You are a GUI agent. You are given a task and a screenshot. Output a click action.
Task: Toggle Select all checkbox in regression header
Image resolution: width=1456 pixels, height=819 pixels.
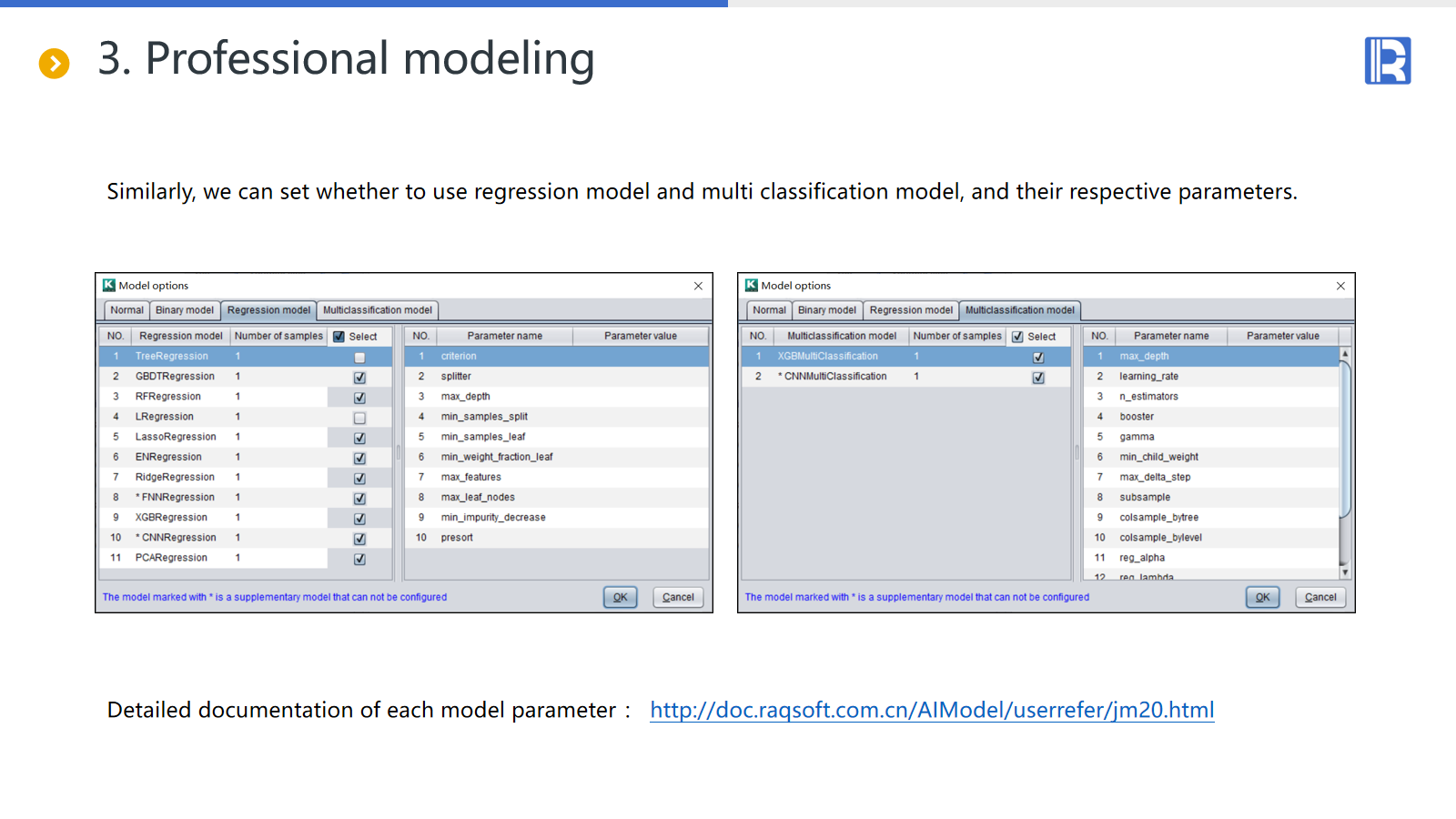pyautogui.click(x=339, y=337)
